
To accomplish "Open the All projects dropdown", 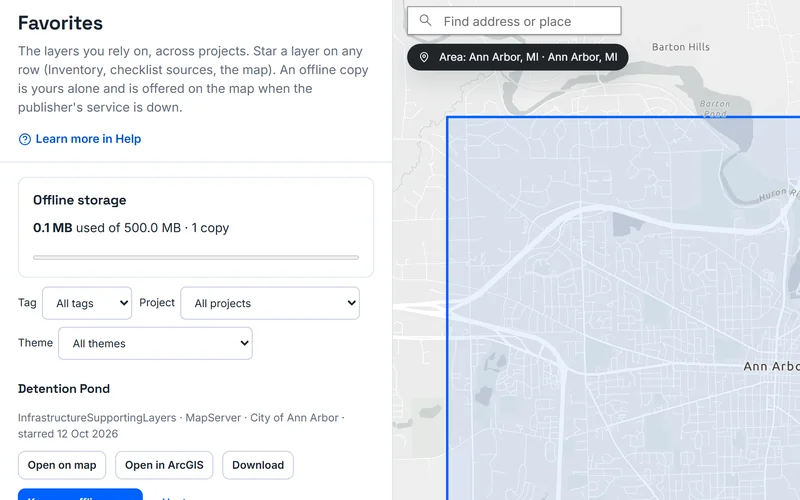I will [x=270, y=303].
